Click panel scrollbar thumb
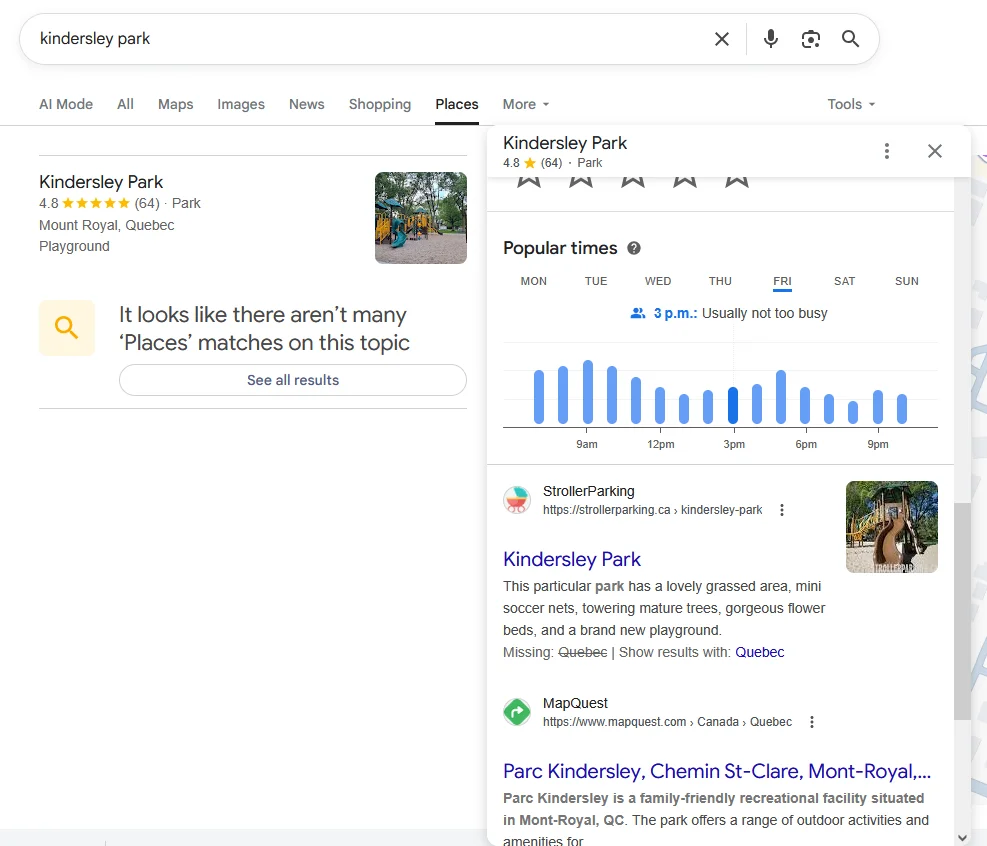987x846 pixels. click(962, 611)
